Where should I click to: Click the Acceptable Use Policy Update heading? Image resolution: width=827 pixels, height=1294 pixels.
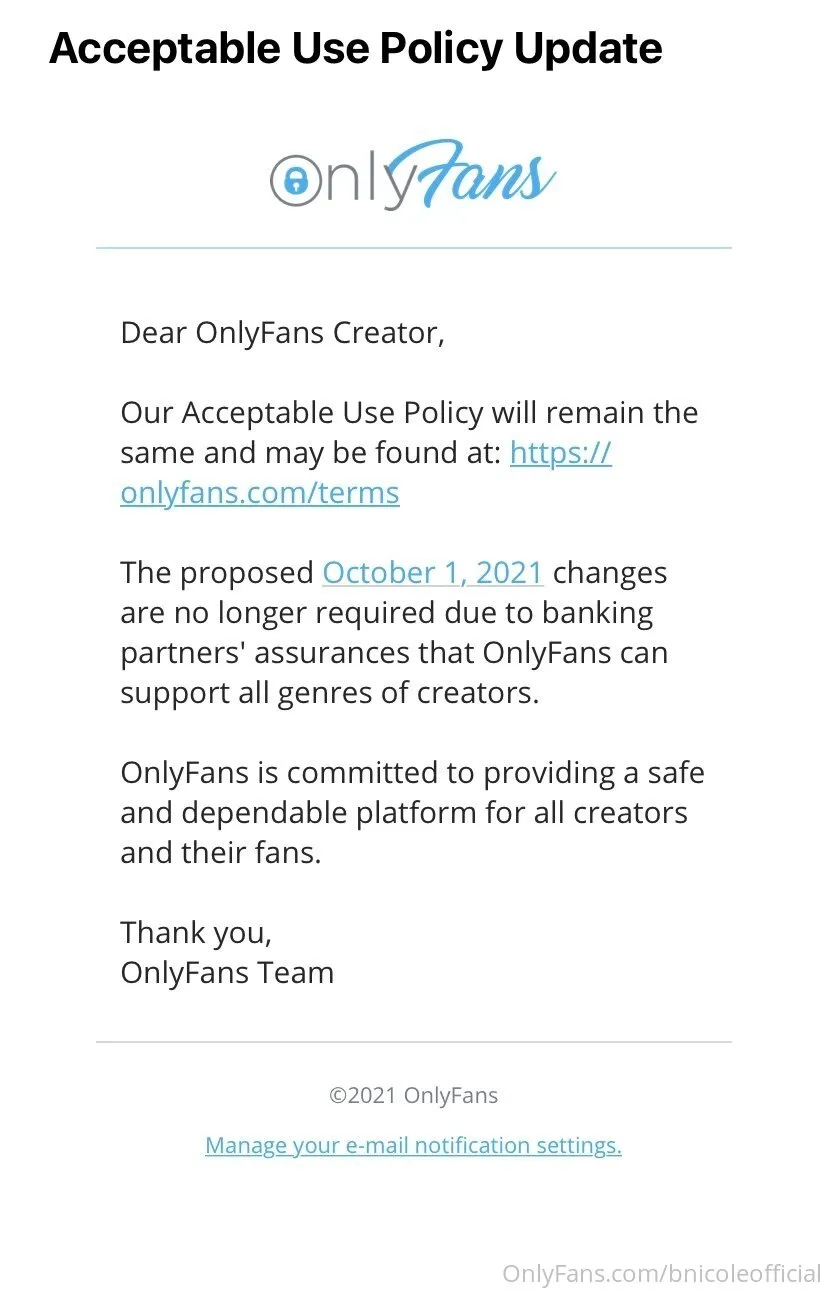tap(355, 47)
